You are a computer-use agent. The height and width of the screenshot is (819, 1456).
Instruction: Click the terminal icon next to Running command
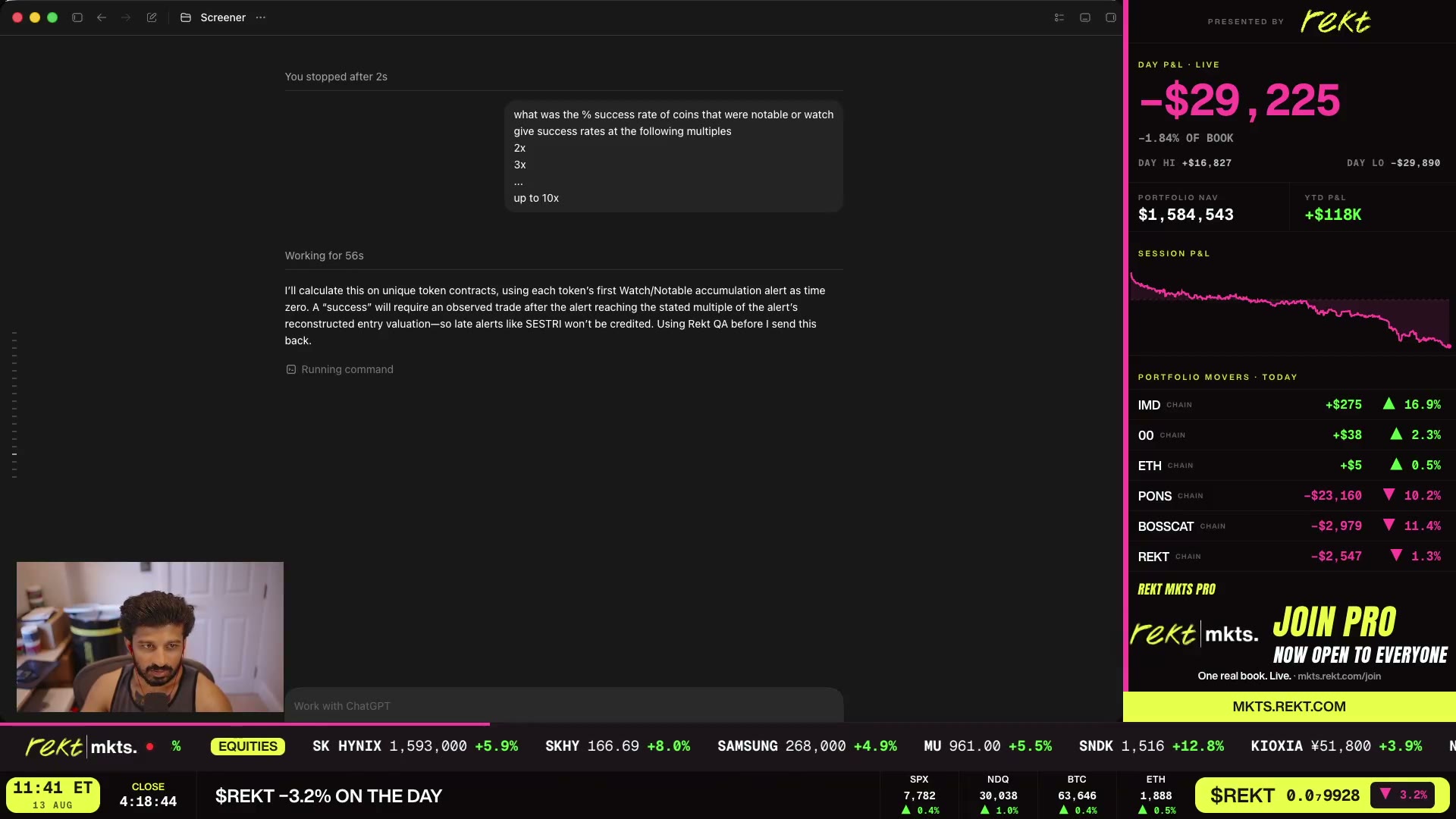point(291,369)
